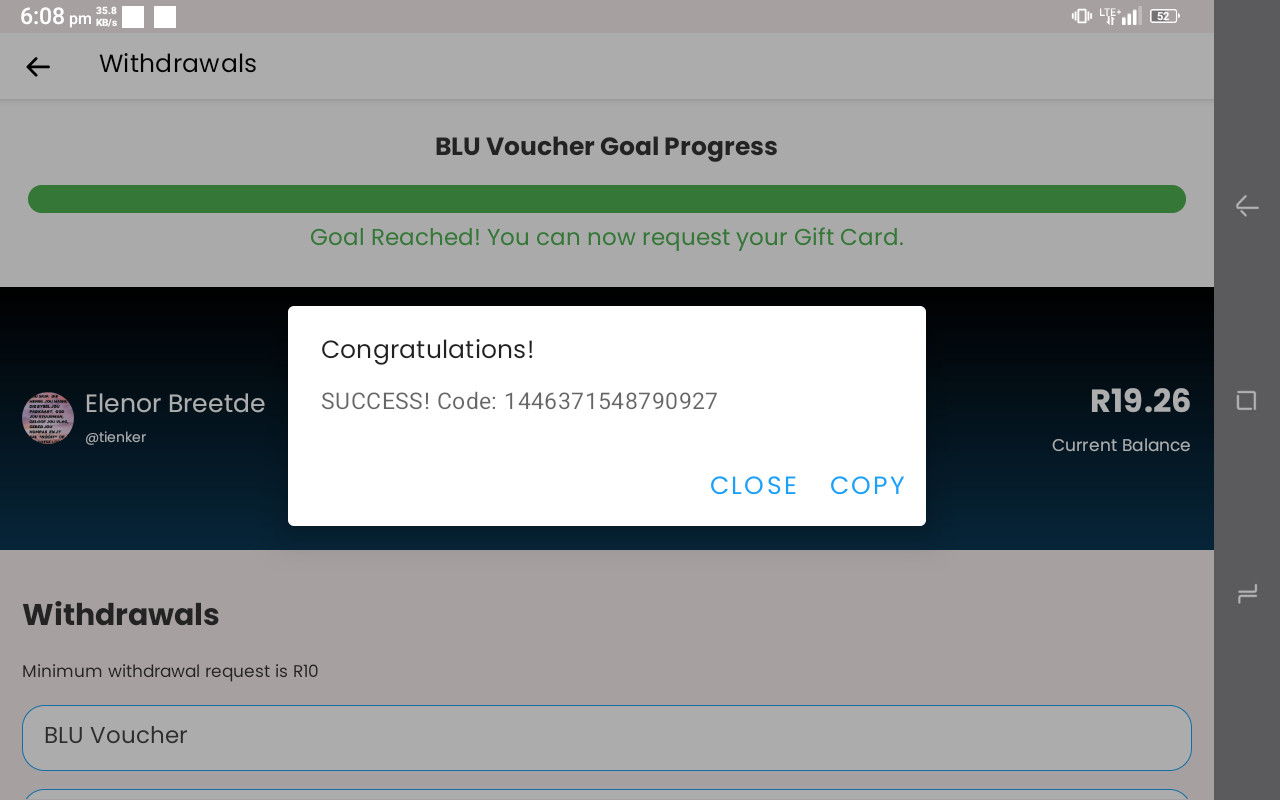The height and width of the screenshot is (800, 1280).
Task: Tap the R19.26 current balance amount
Action: (x=1140, y=401)
